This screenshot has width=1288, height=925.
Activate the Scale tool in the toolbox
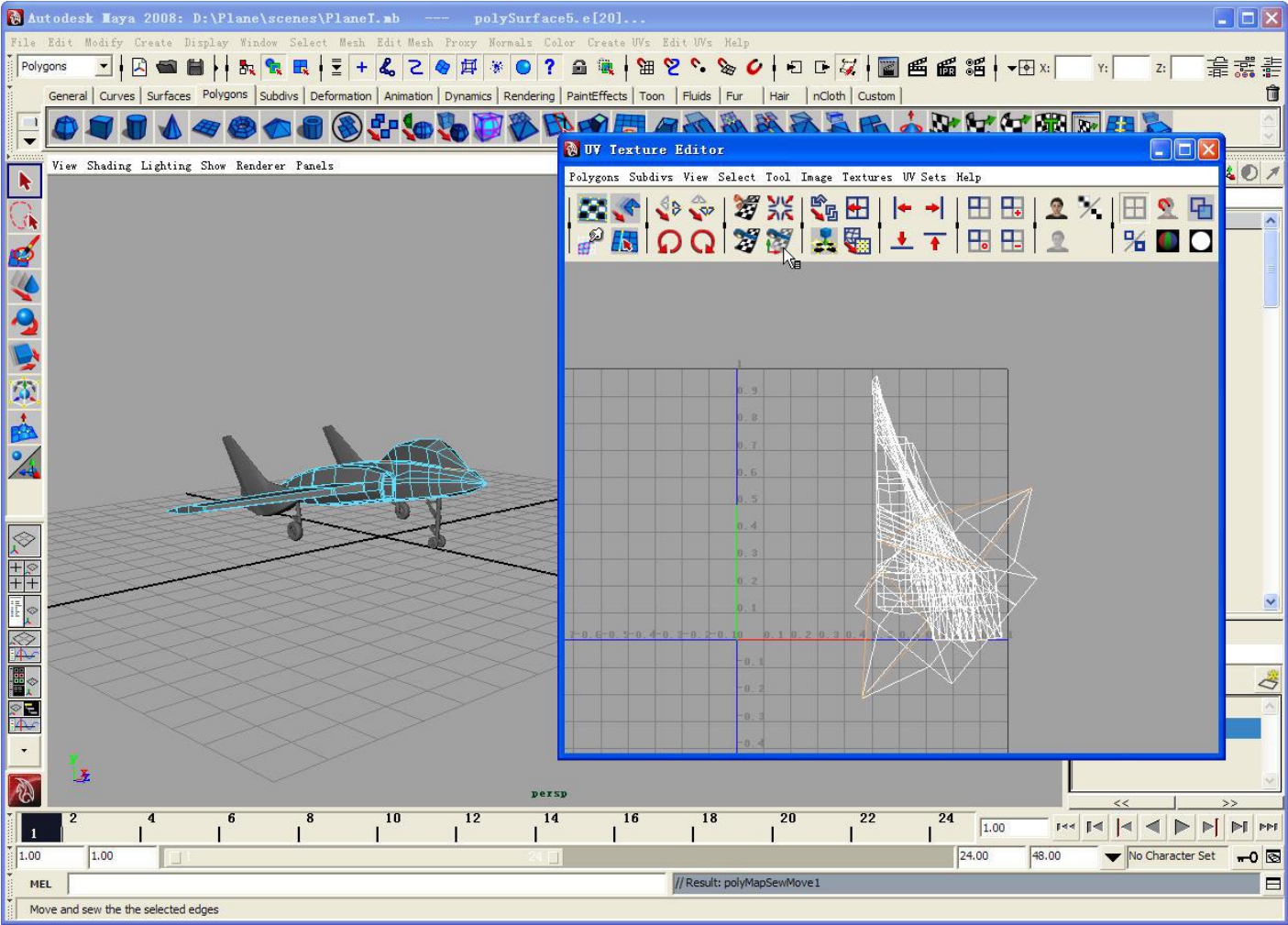tap(25, 357)
